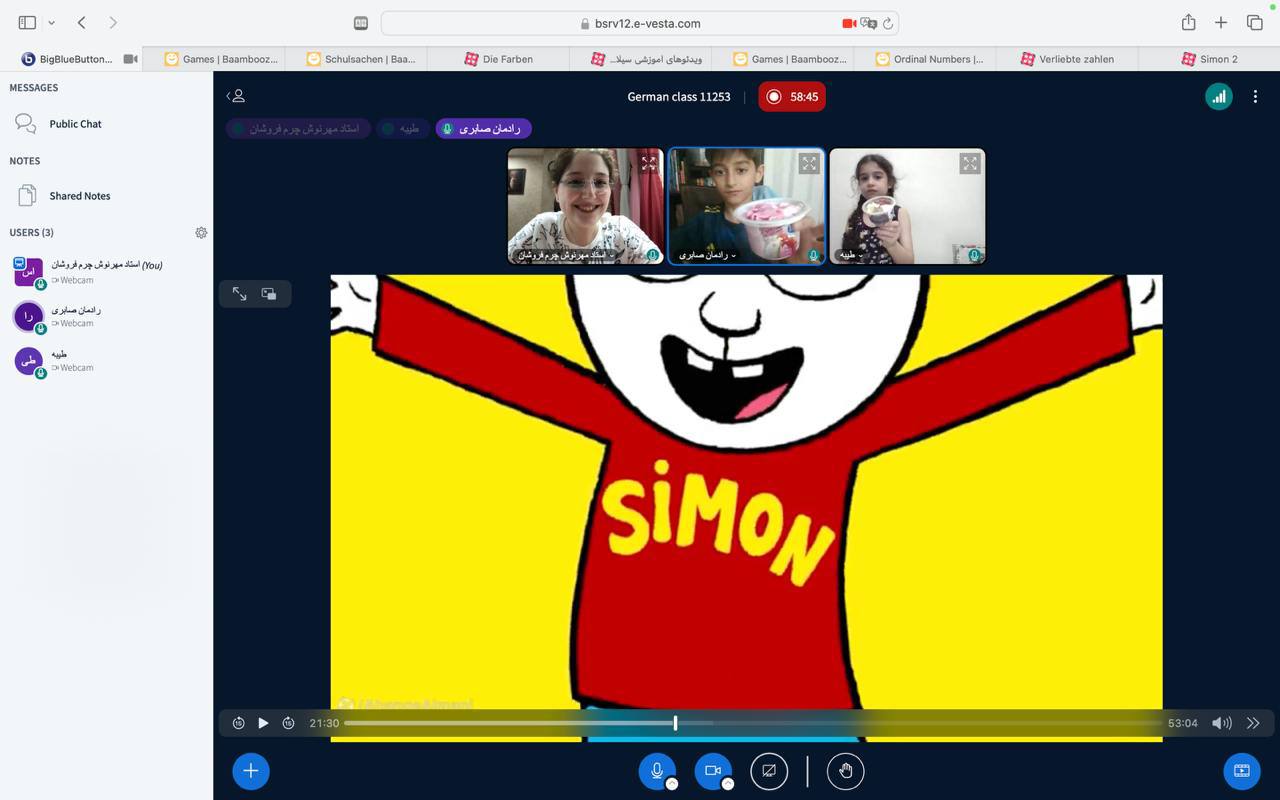Play the shared video
The image size is (1280, 800).
pyautogui.click(x=263, y=723)
